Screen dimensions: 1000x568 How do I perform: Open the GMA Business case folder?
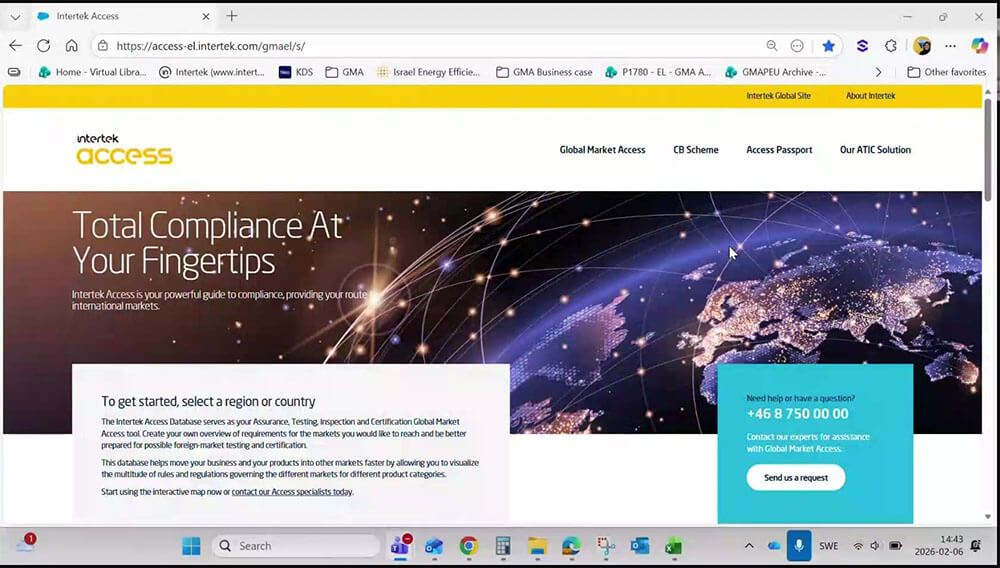[x=544, y=72]
